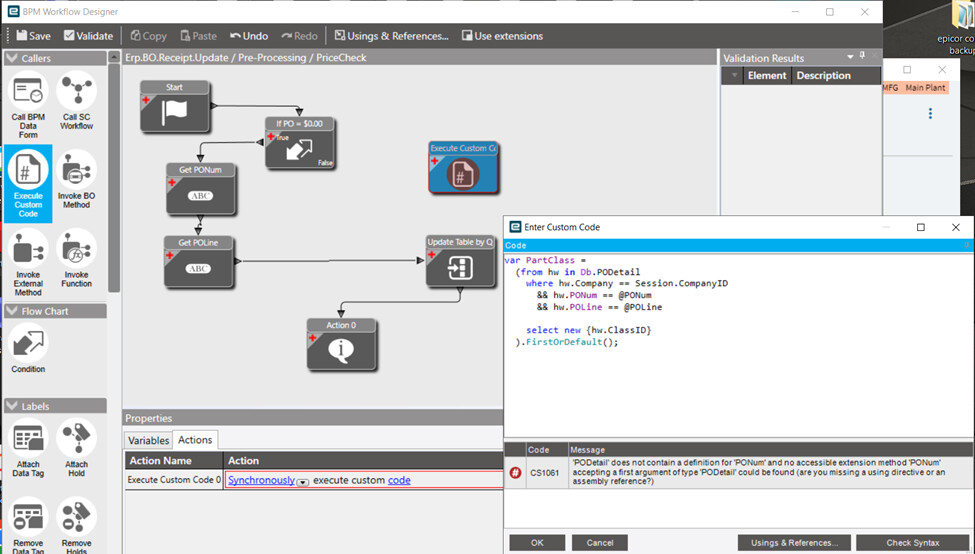
Task: Open the Validation Results panel dropdown arrow
Action: pos(850,57)
